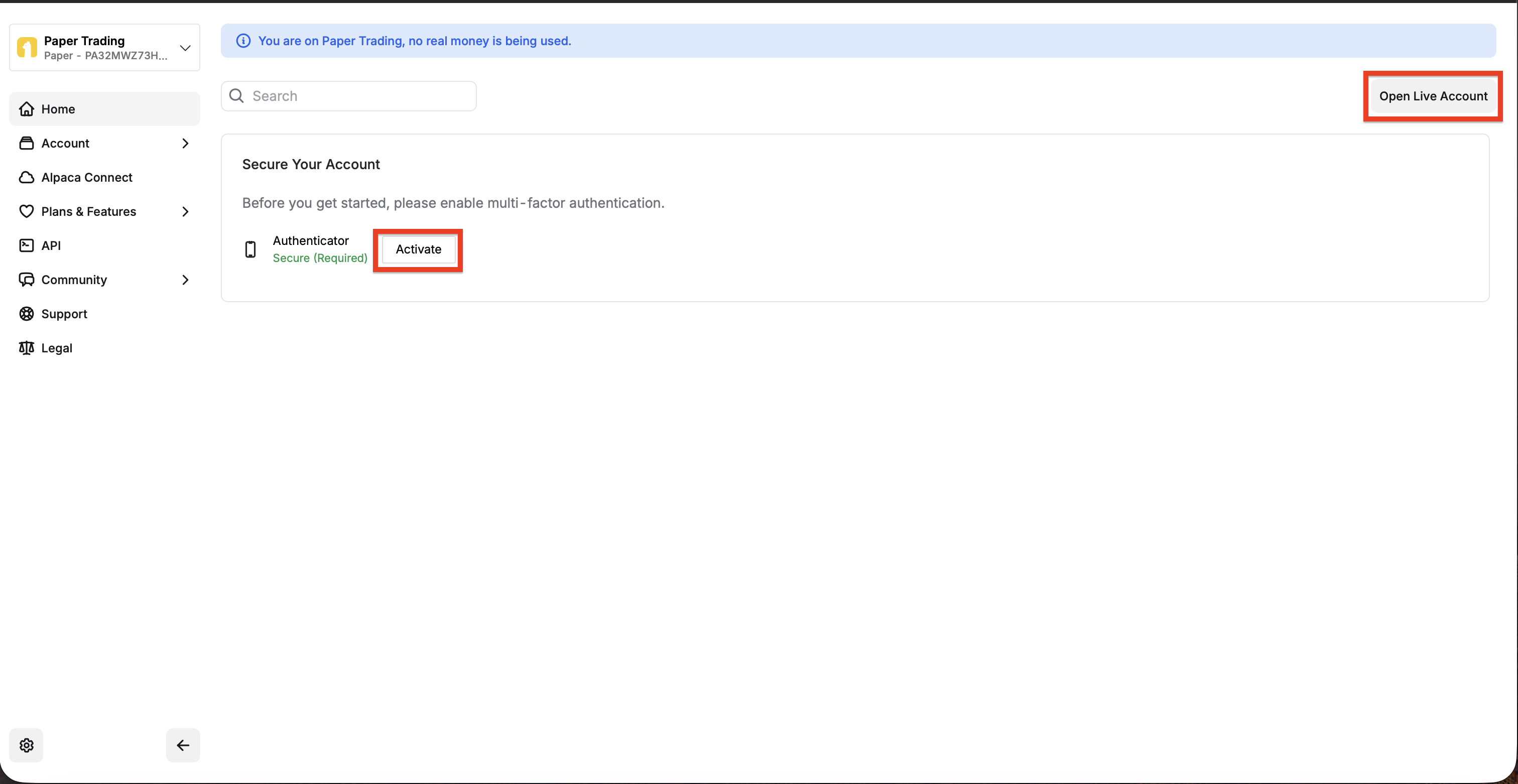Click the search magnifier icon
This screenshot has height=784, width=1518.
pyautogui.click(x=236, y=96)
